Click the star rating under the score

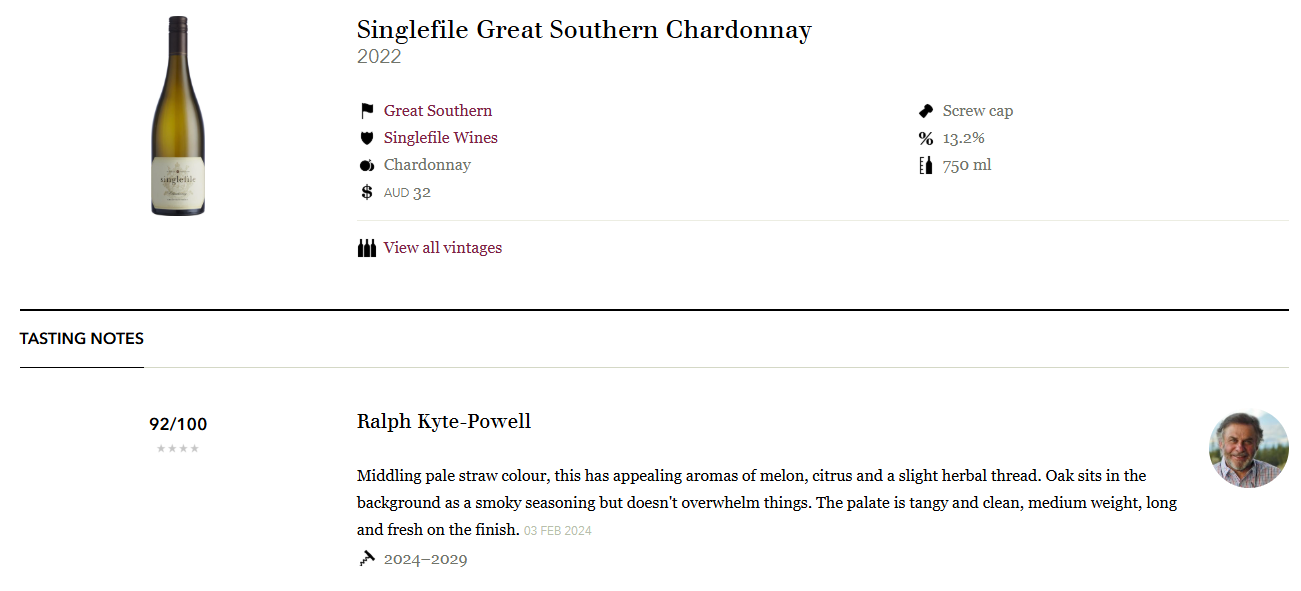pos(178,449)
